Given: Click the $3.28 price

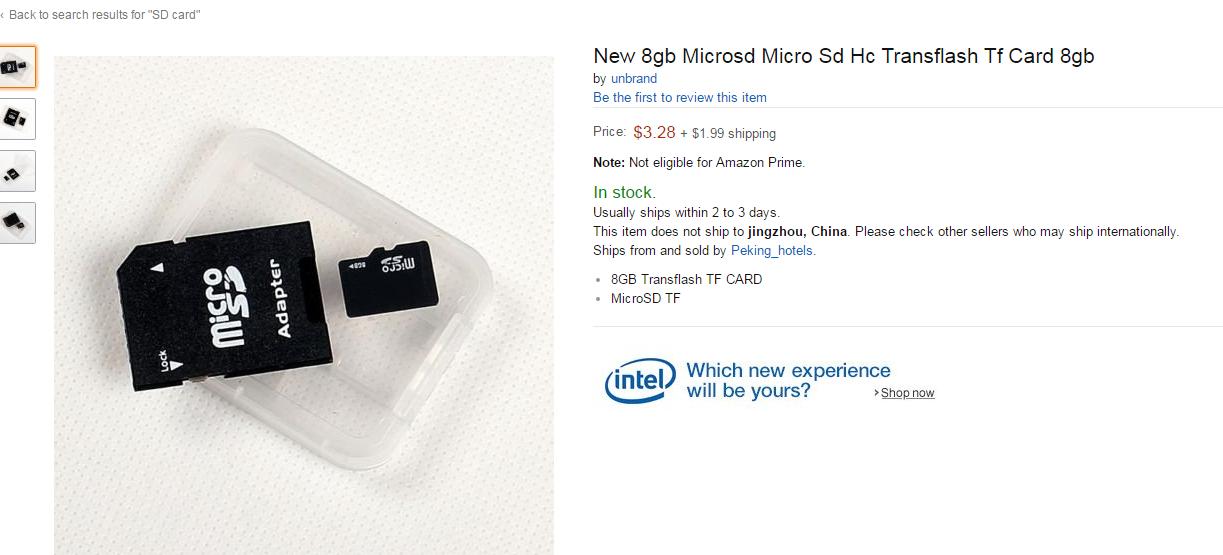Looking at the screenshot, I should (654, 132).
